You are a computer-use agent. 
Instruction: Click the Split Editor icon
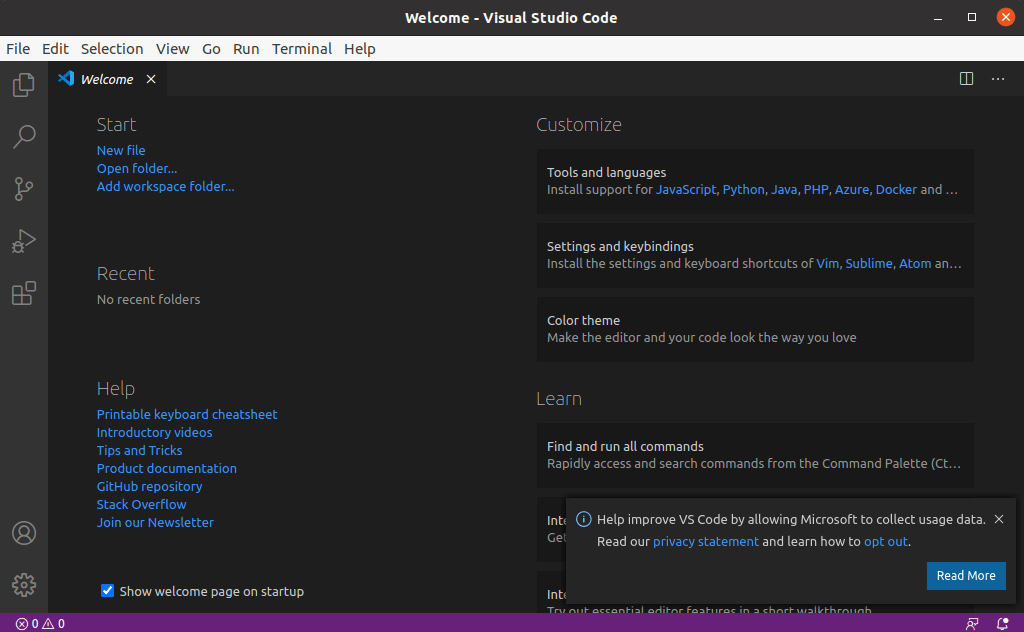pos(966,79)
